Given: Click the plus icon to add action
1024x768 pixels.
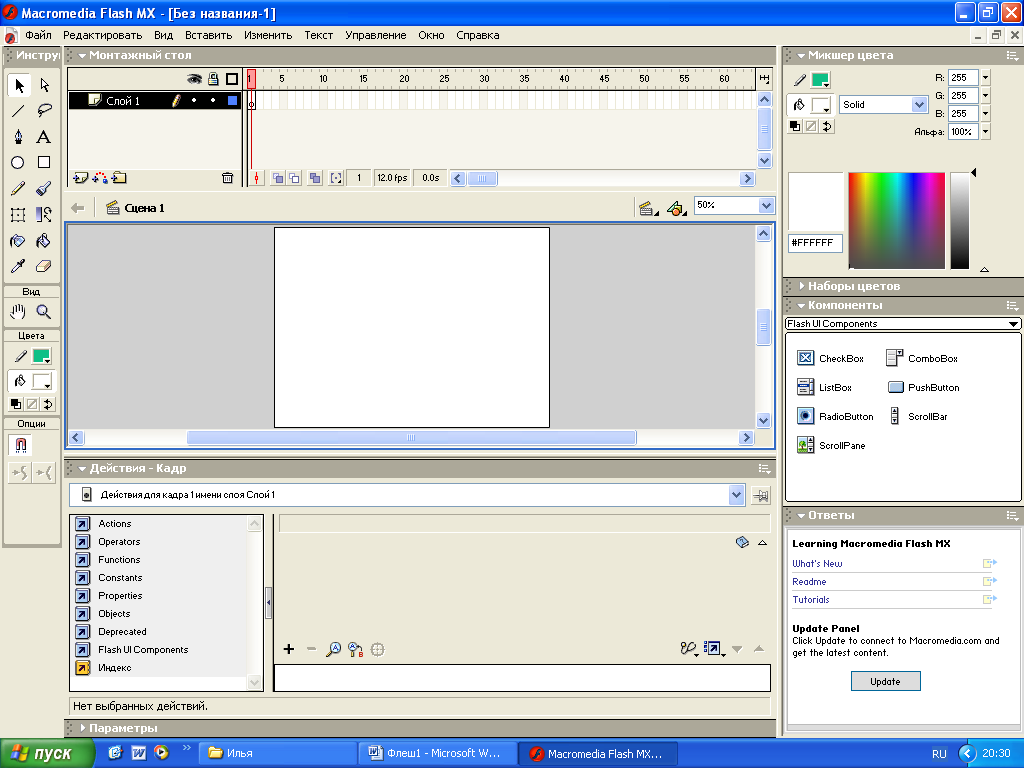Looking at the screenshot, I should click(x=289, y=649).
